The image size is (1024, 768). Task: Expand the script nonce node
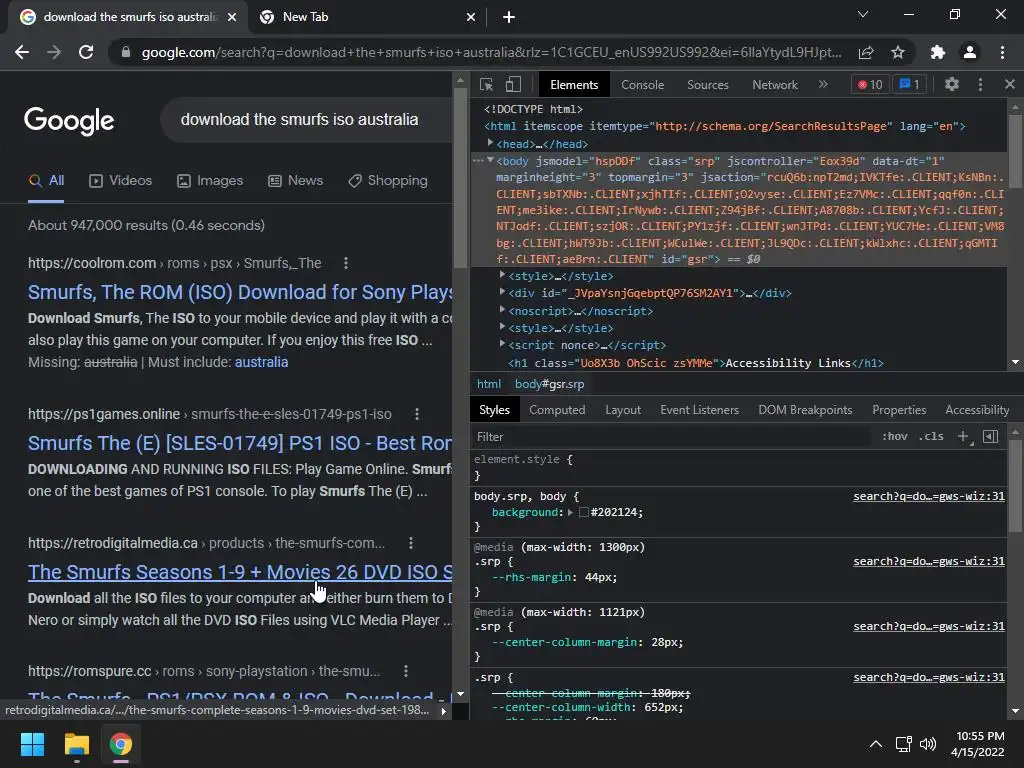[502, 344]
